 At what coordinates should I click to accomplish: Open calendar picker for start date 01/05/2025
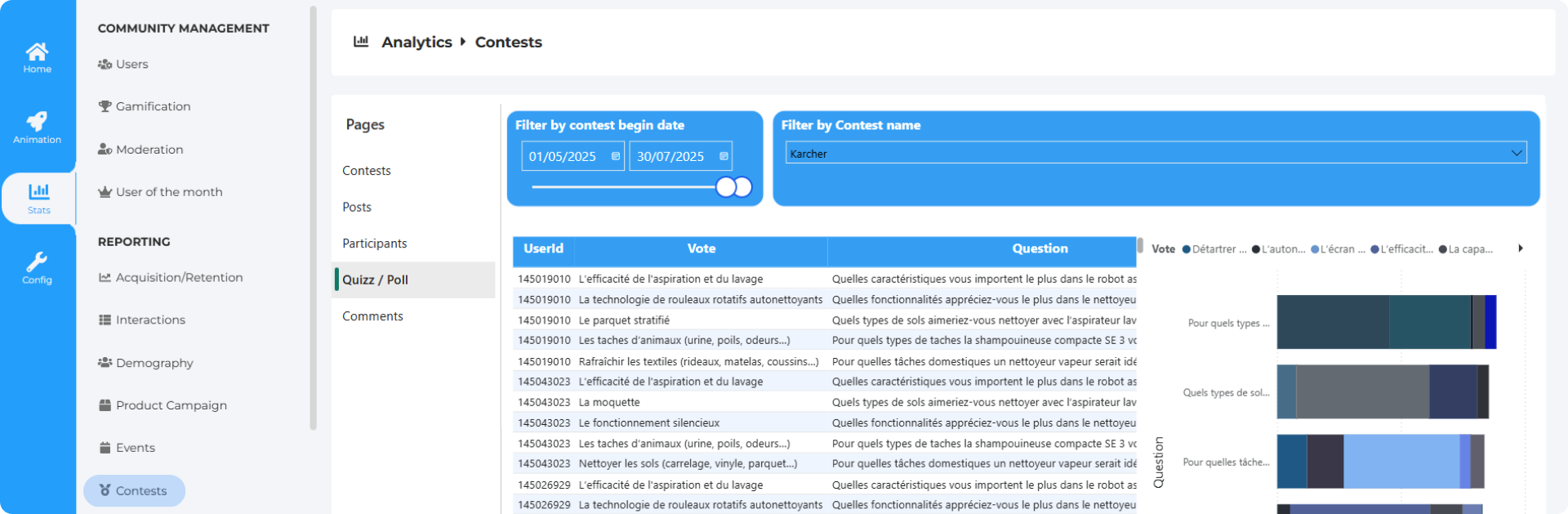616,156
